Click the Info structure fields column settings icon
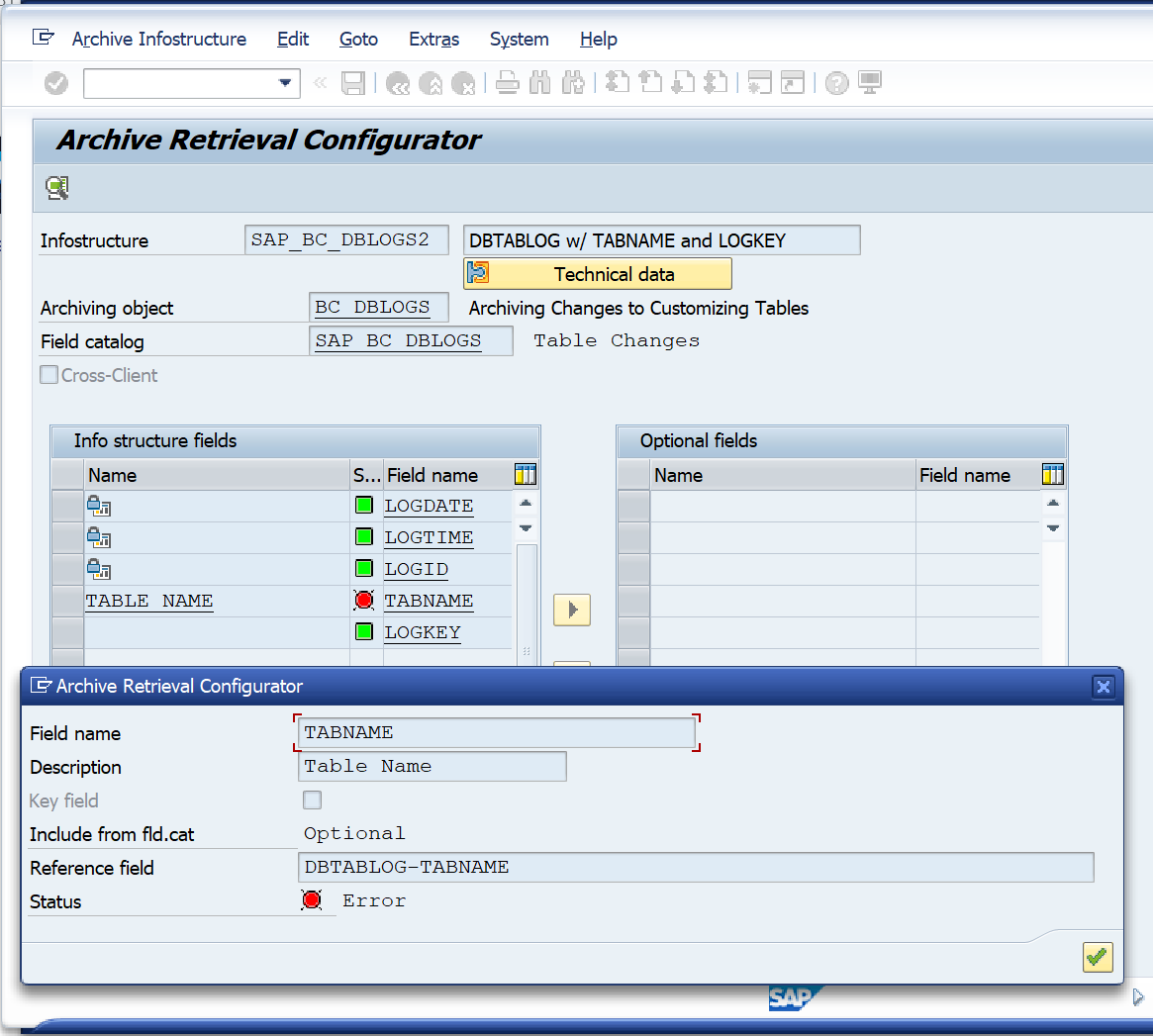1153x1036 pixels. click(x=525, y=475)
